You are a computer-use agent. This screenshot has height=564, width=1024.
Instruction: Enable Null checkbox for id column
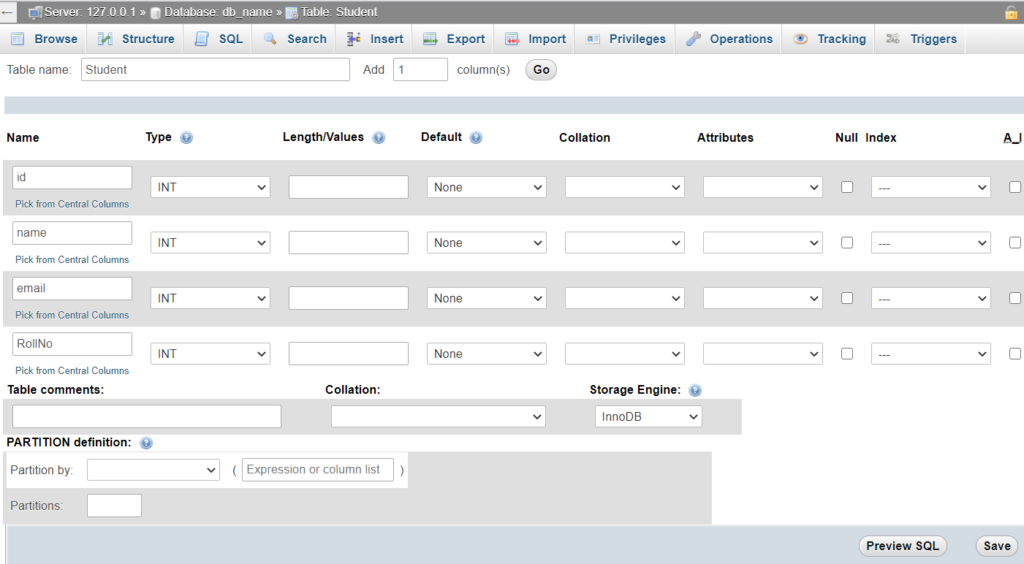847,187
